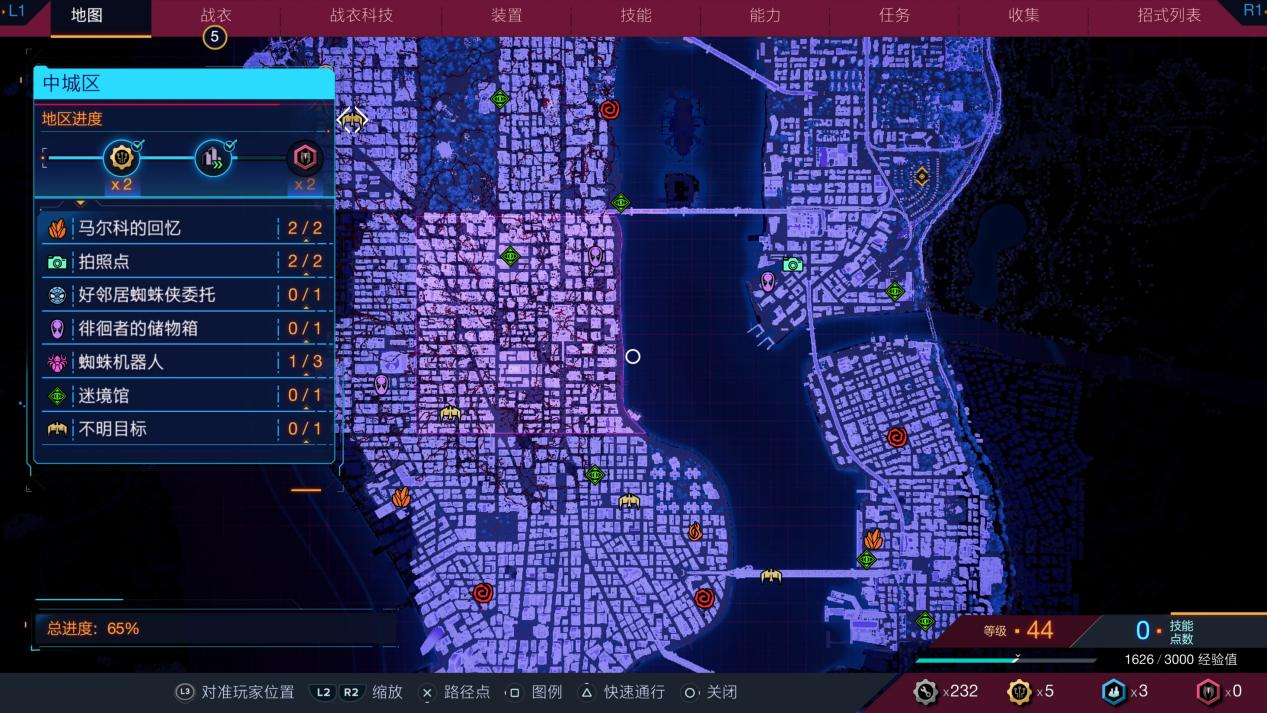Choose the 不明目标 row
The width and height of the screenshot is (1267, 713).
186,429
